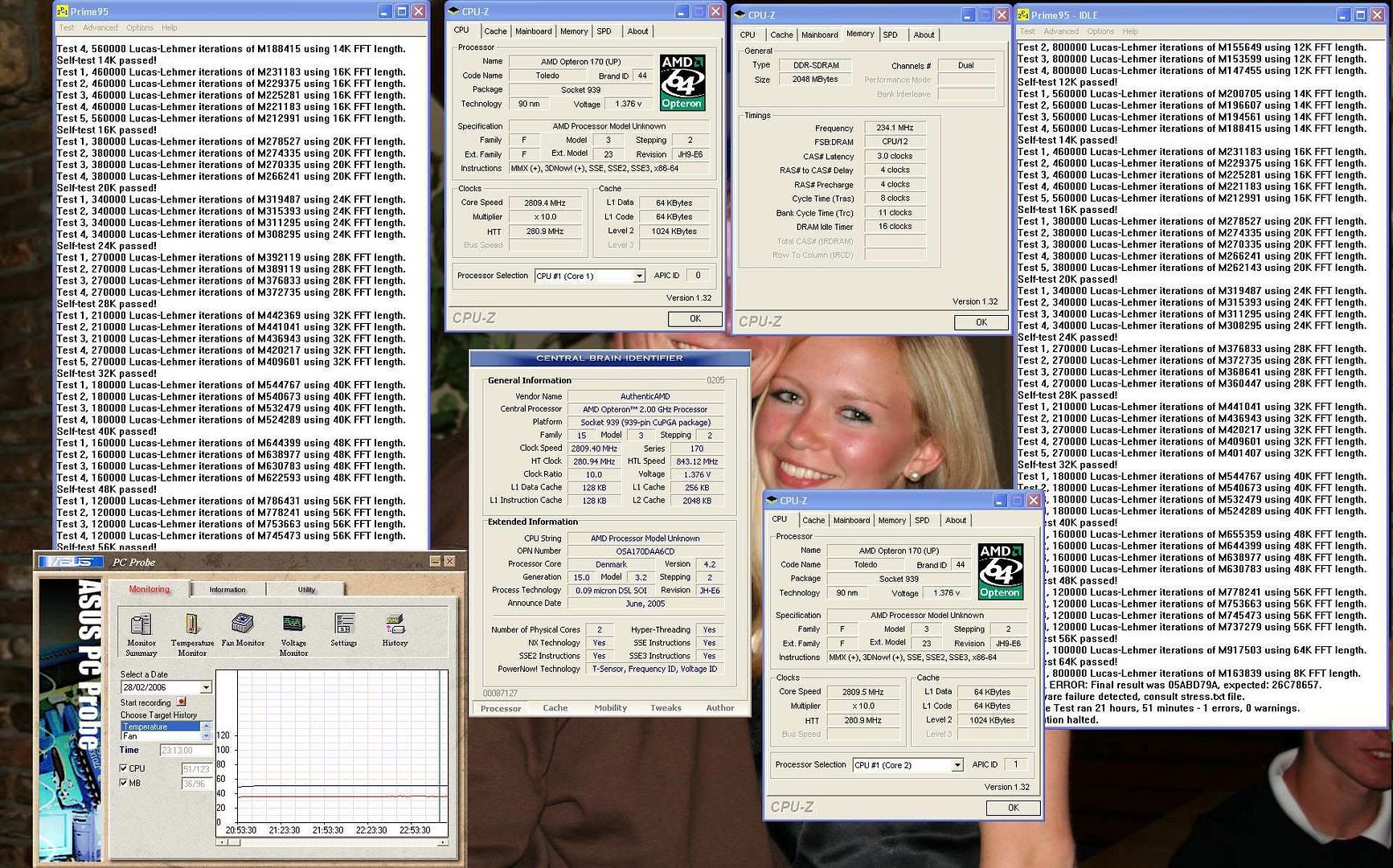
Task: Open Processor Selection dropdown showing Core 1
Action: [x=639, y=276]
